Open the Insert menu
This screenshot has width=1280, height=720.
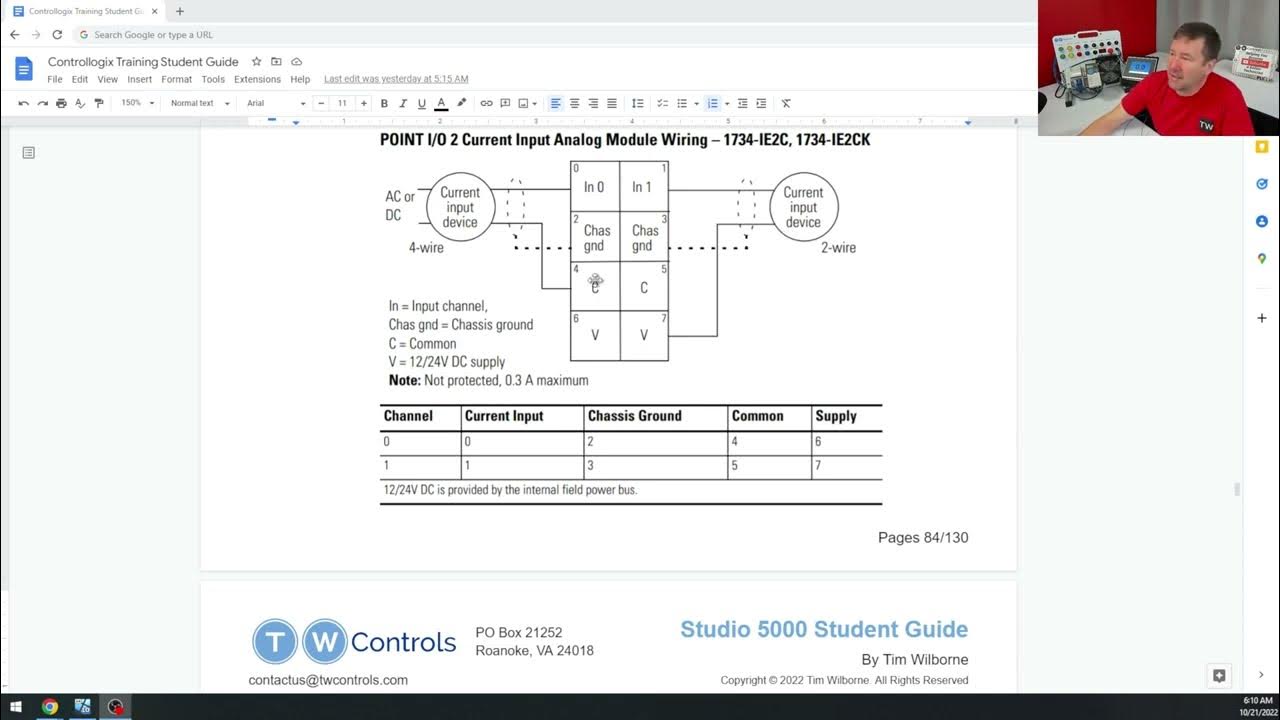coord(140,79)
